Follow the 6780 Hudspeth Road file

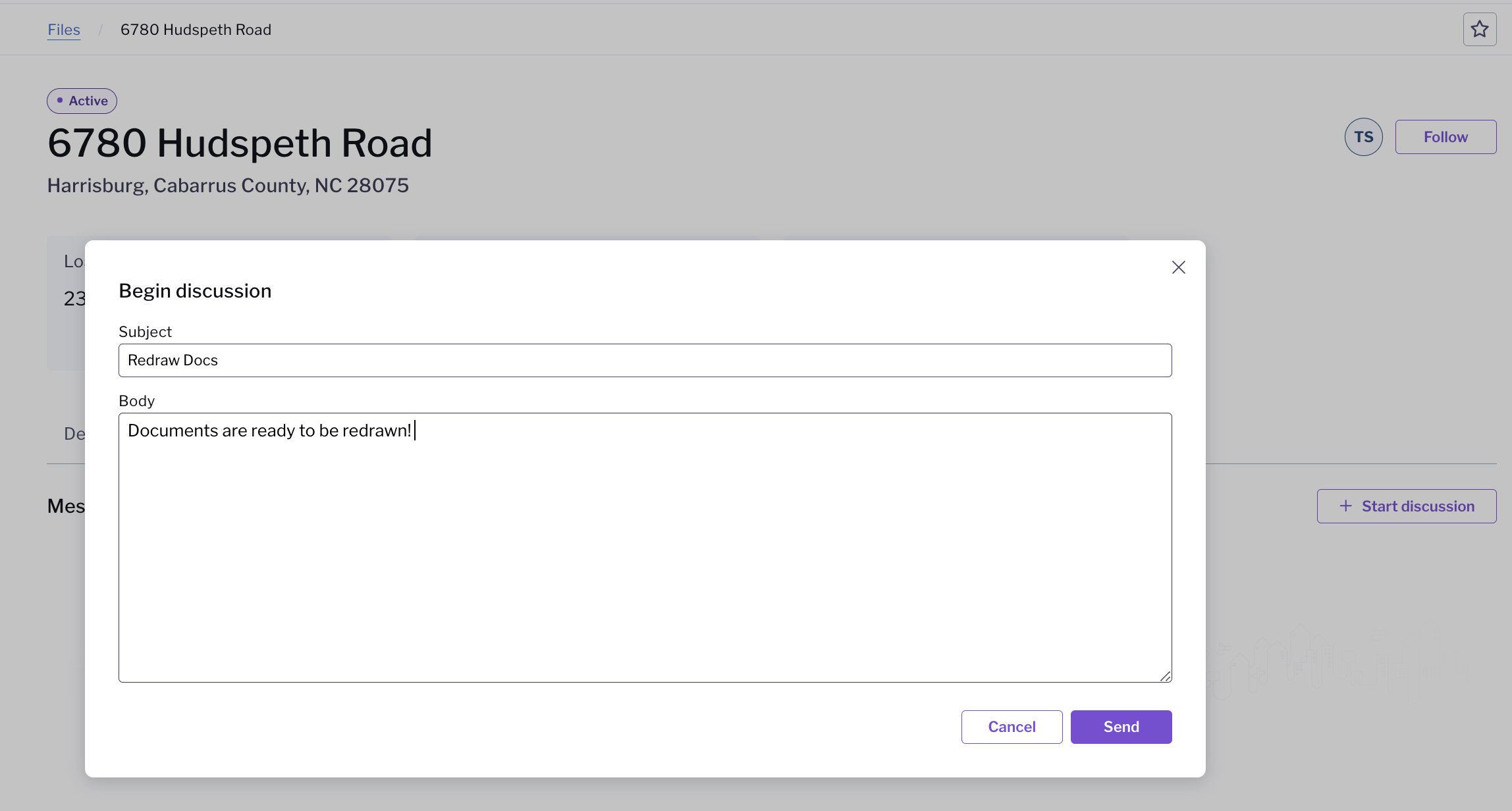click(x=1446, y=137)
